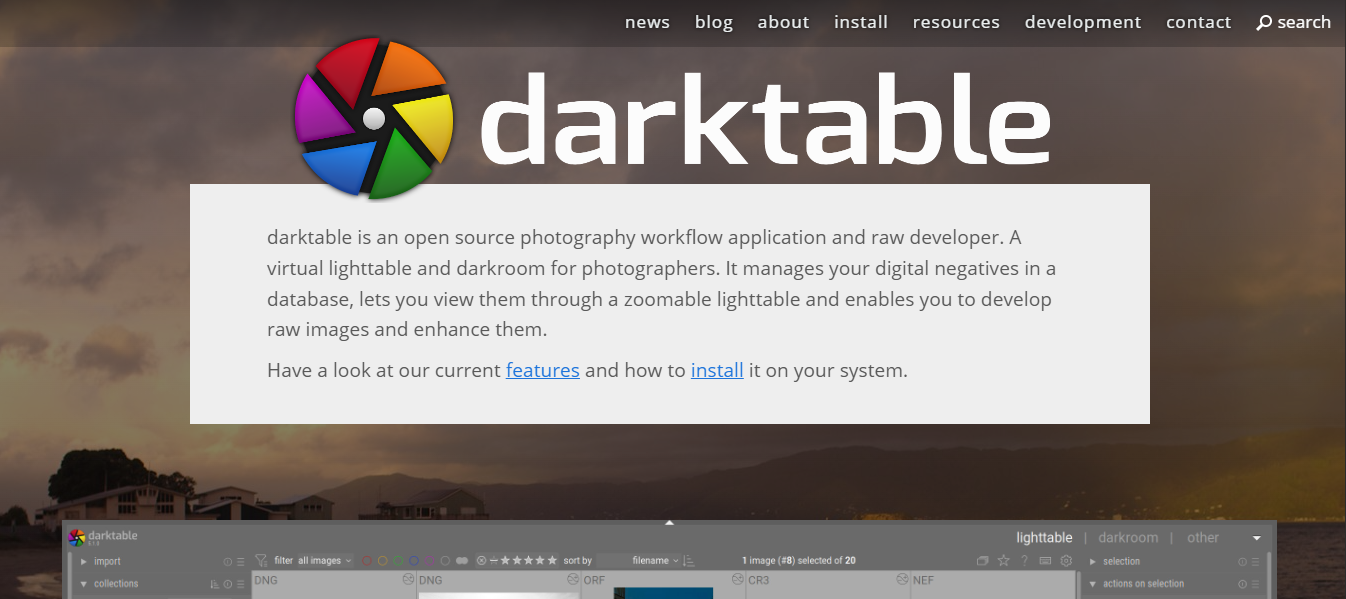Screen dimensions: 1346x599
Task: Switch to the lighttable view tab
Action: (1044, 538)
